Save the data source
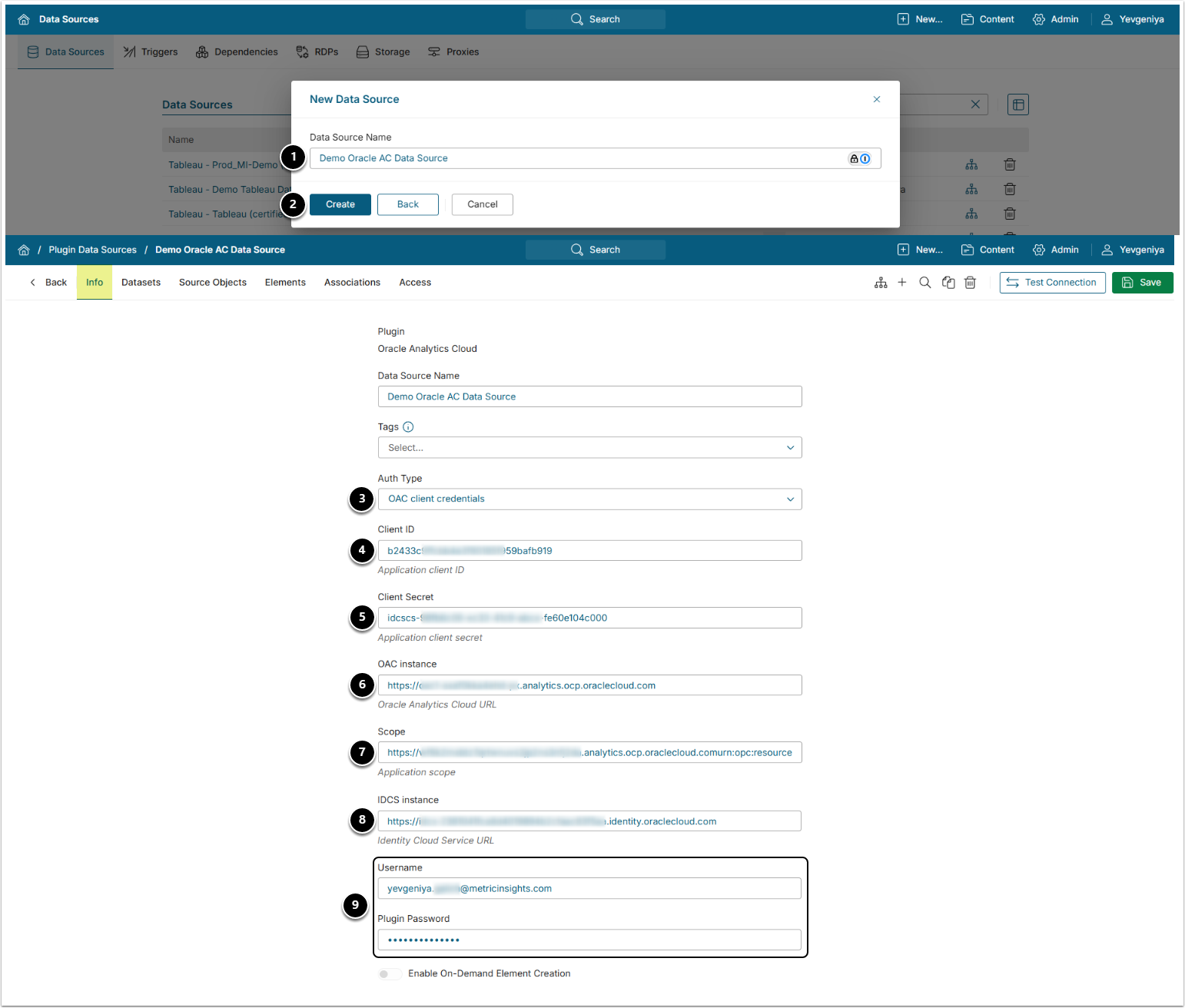1185x1008 pixels. click(x=1143, y=283)
